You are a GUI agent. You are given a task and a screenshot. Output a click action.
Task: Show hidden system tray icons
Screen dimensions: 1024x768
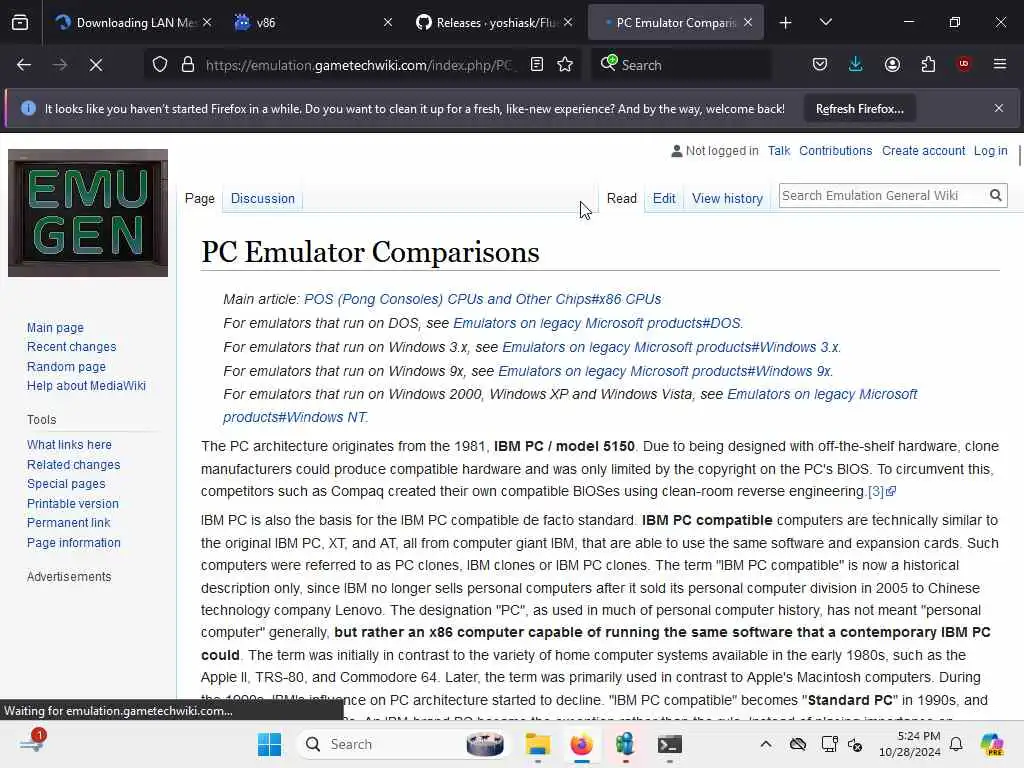766,744
